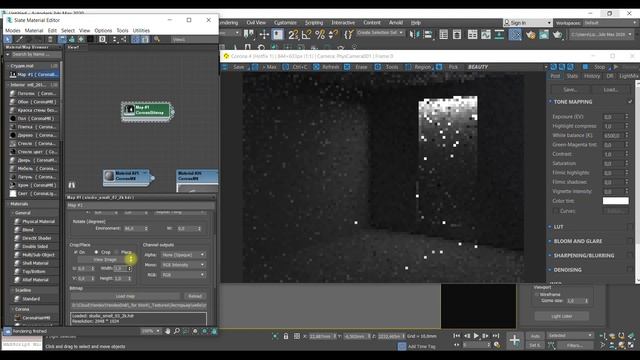Open the Scripting menu in 3ds Max
This screenshot has width=640, height=360.
pyautogui.click(x=314, y=23)
